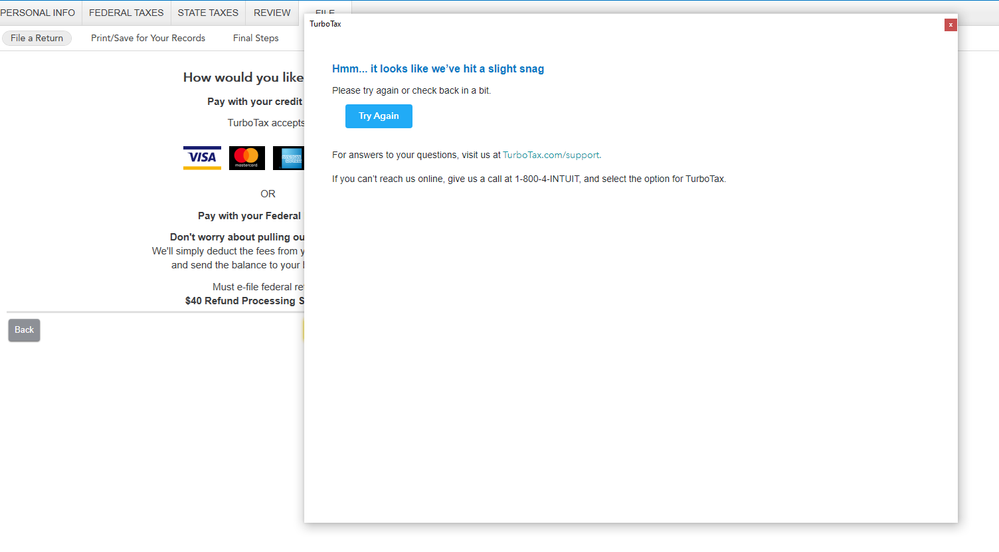This screenshot has height=552, width=999.
Task: Switch to the Personal Info tab
Action: (x=38, y=13)
